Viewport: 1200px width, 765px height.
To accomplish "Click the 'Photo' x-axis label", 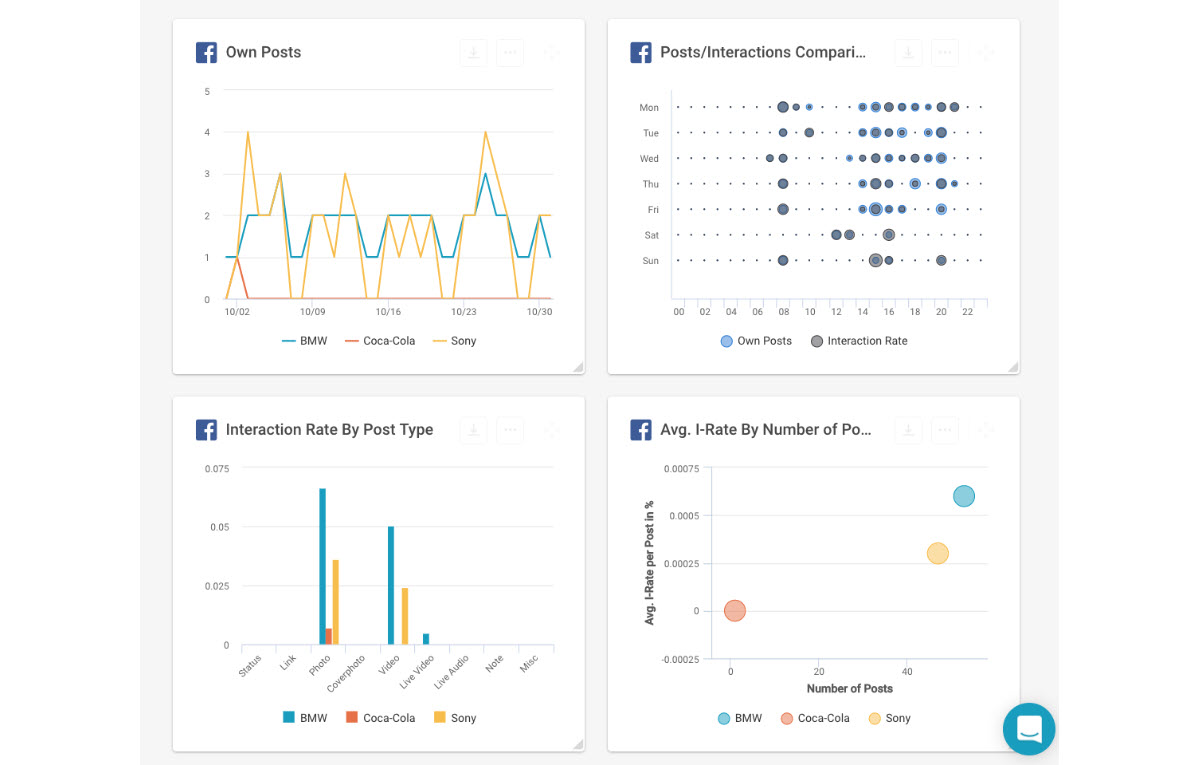I will point(320,665).
